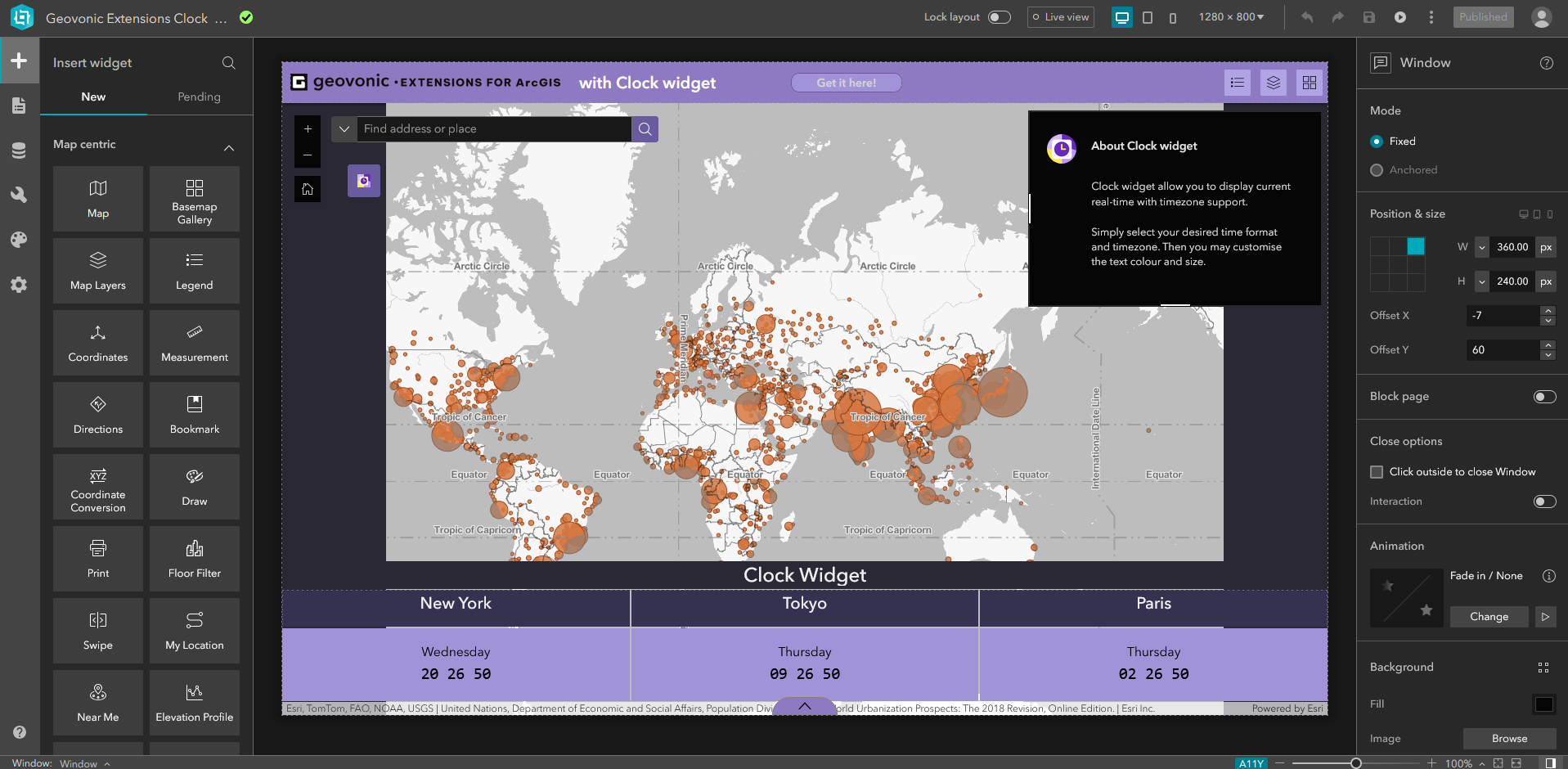Open the Insert widget panel
This screenshot has width=1568, height=769.
click(19, 61)
